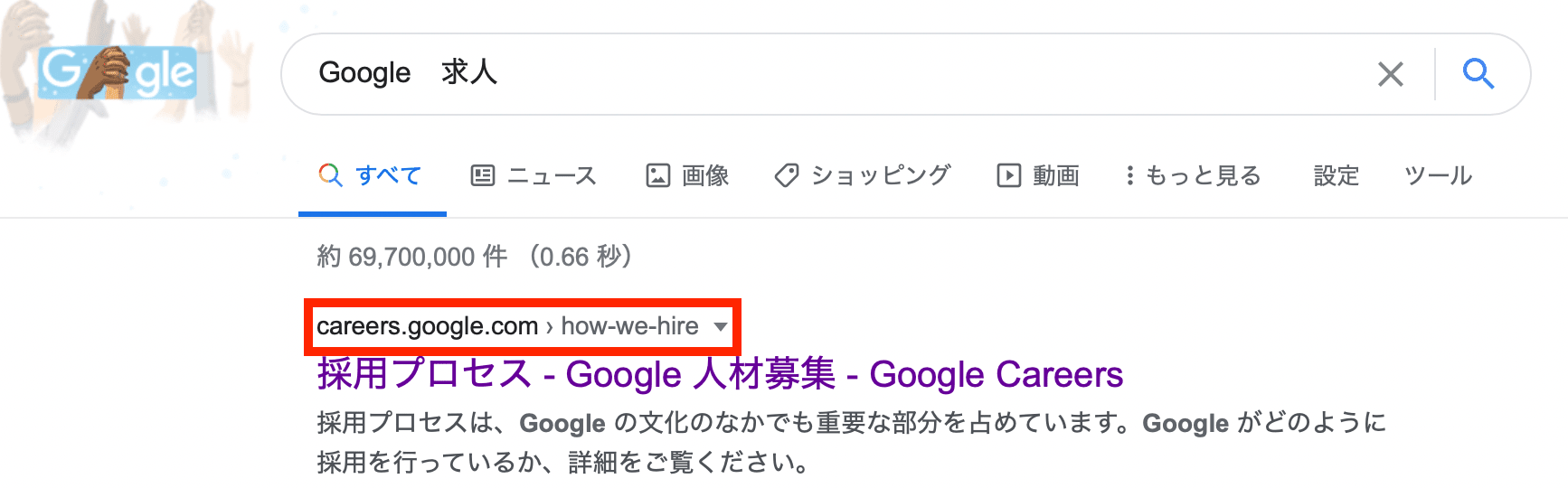This screenshot has height=488, width=1568.
Task: Clear the search query with the X icon
Action: tap(1390, 74)
